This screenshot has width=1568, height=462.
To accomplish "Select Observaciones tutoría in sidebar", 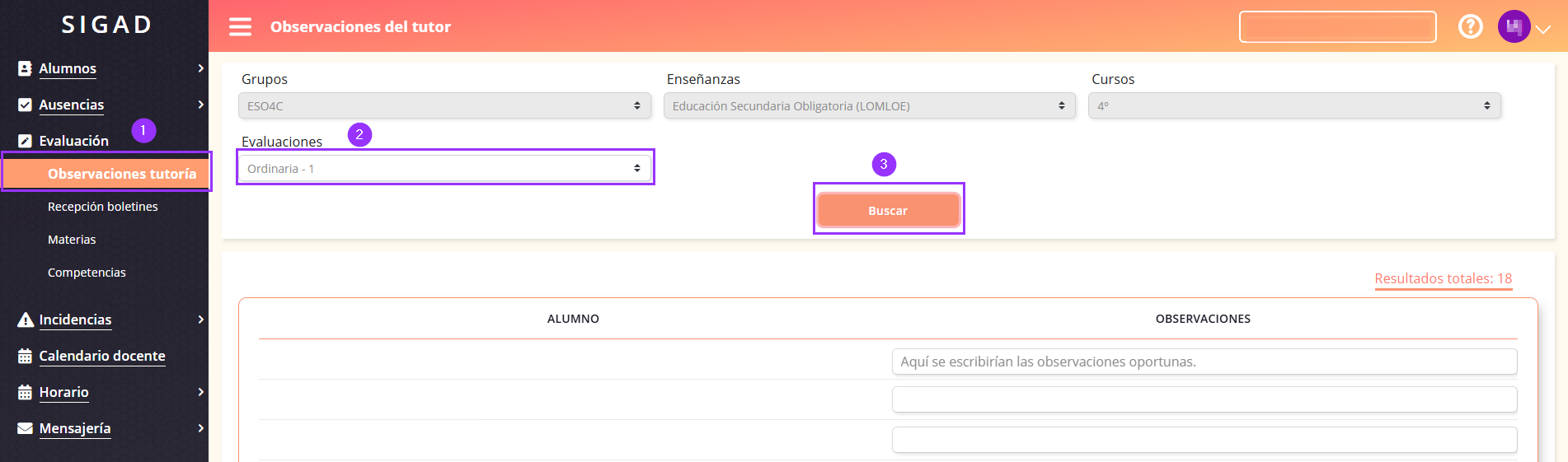I will [122, 174].
